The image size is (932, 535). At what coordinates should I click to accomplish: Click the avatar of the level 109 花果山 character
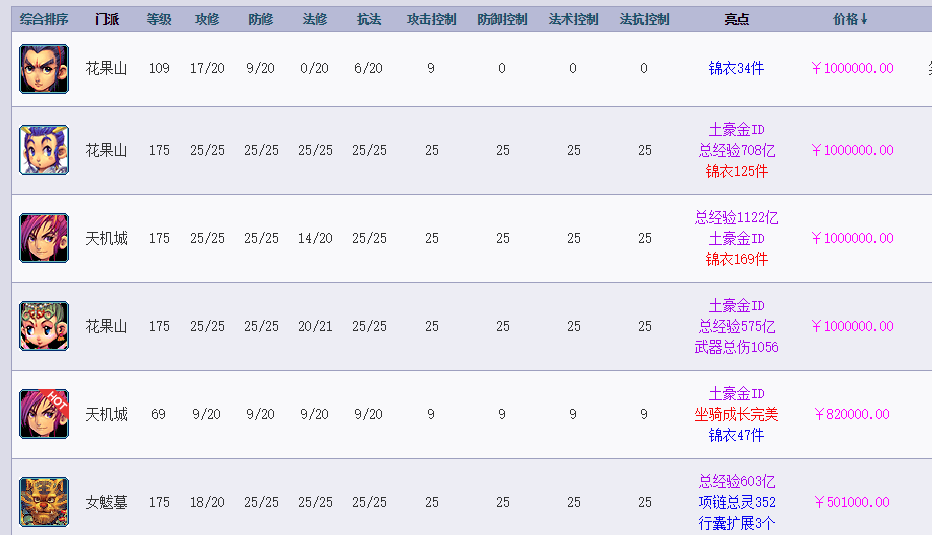click(x=44, y=69)
